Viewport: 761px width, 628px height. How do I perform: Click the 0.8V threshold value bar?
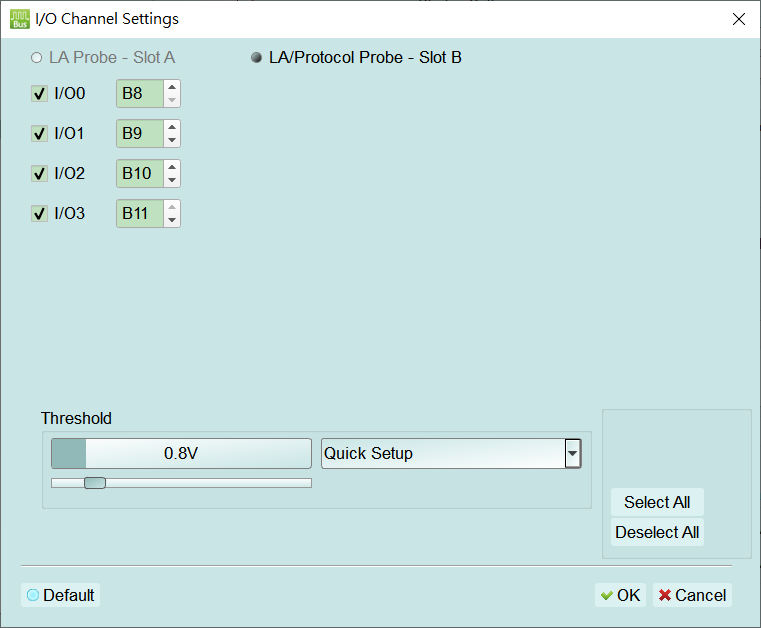(x=182, y=453)
